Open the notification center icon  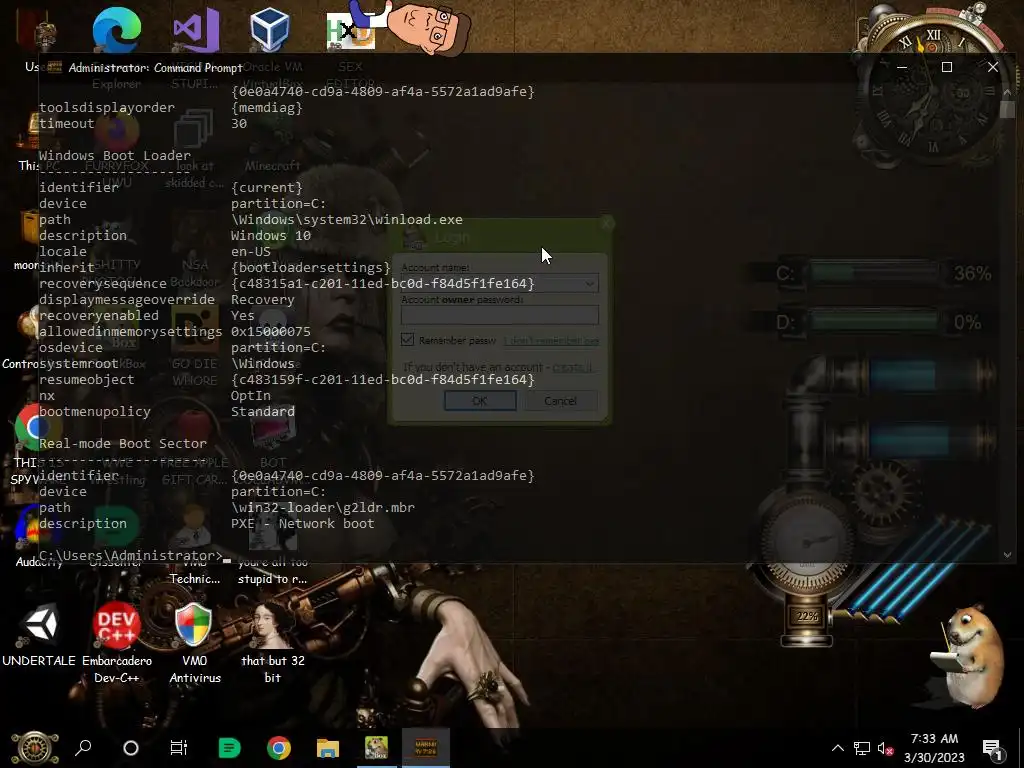(993, 749)
